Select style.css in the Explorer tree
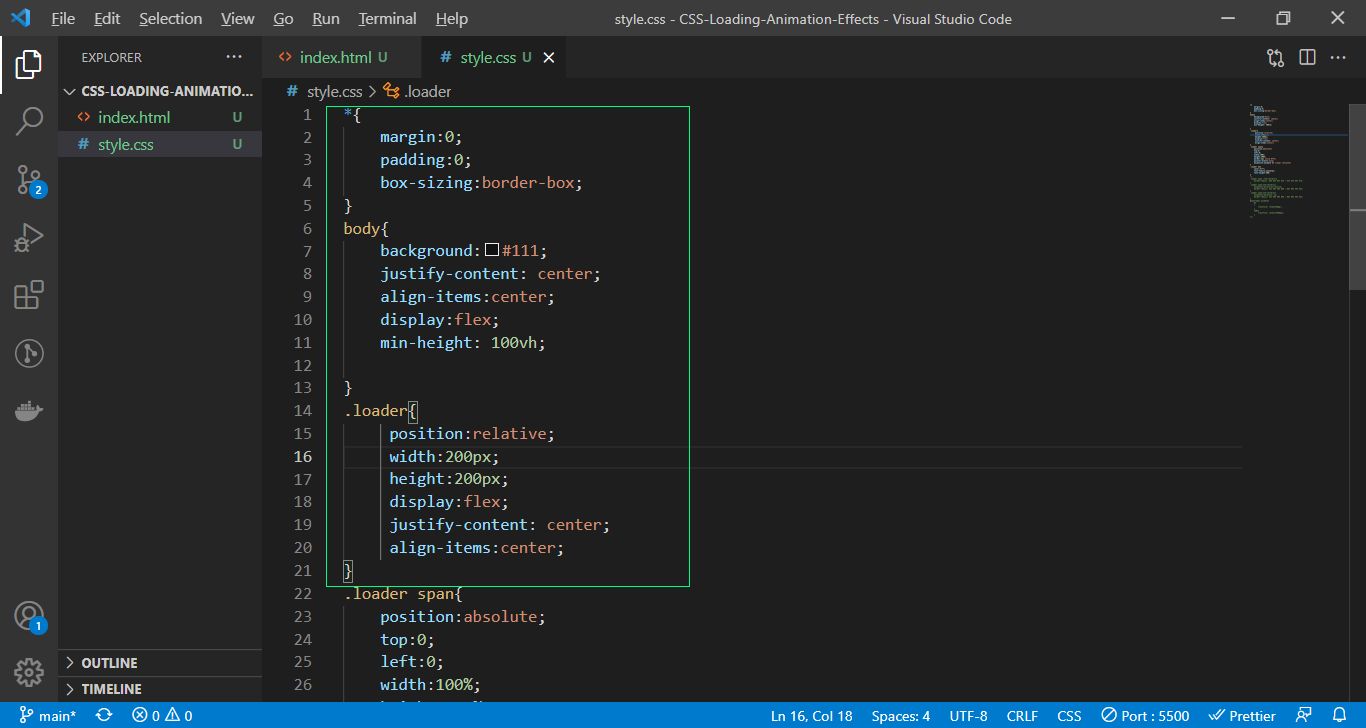 [x=160, y=144]
